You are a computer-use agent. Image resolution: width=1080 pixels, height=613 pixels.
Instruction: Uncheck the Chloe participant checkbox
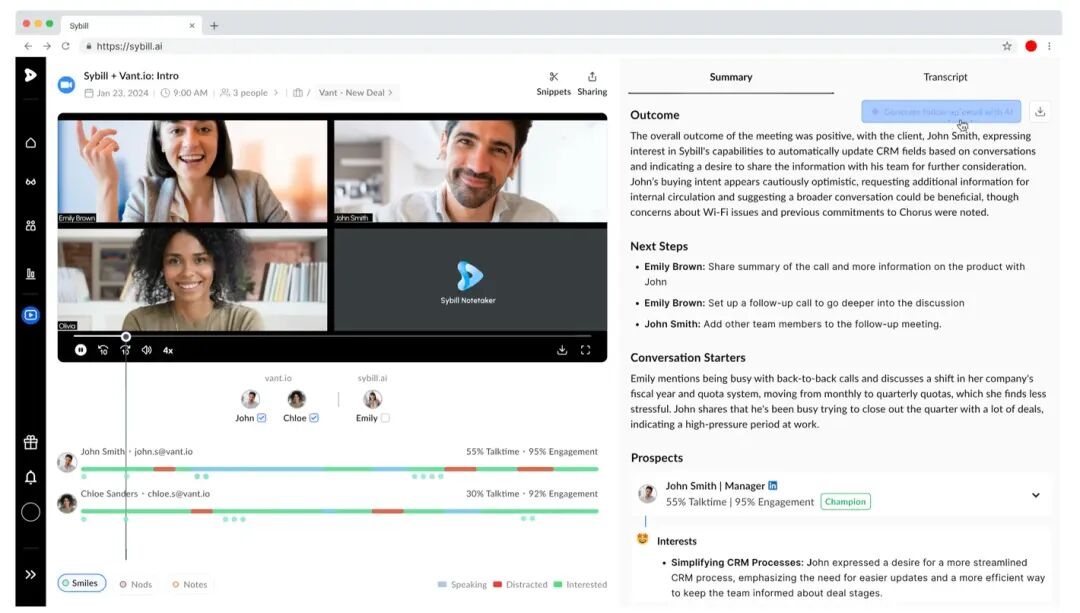314,418
